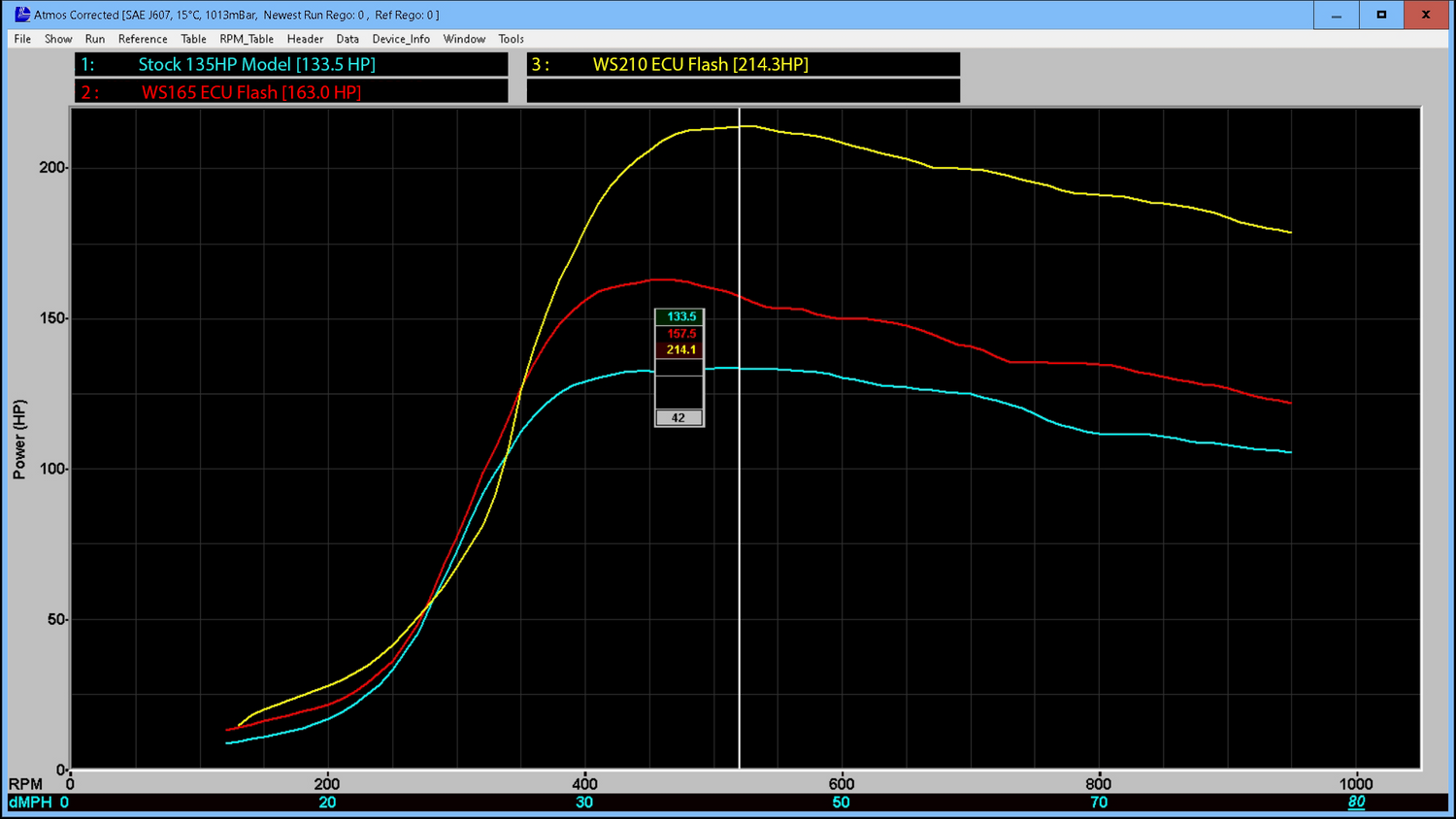Open the Run menu
Viewport: 1456px width, 819px height.
pyautogui.click(x=94, y=39)
